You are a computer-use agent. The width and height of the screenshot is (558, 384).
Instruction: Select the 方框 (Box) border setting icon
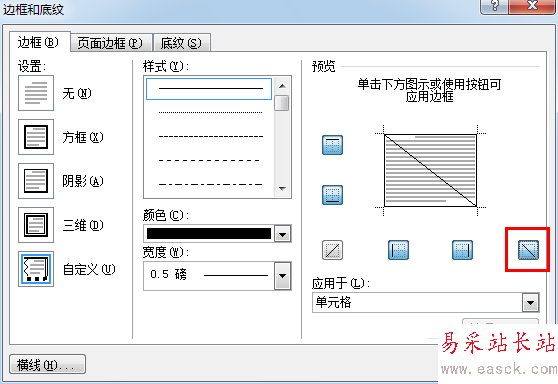36,137
